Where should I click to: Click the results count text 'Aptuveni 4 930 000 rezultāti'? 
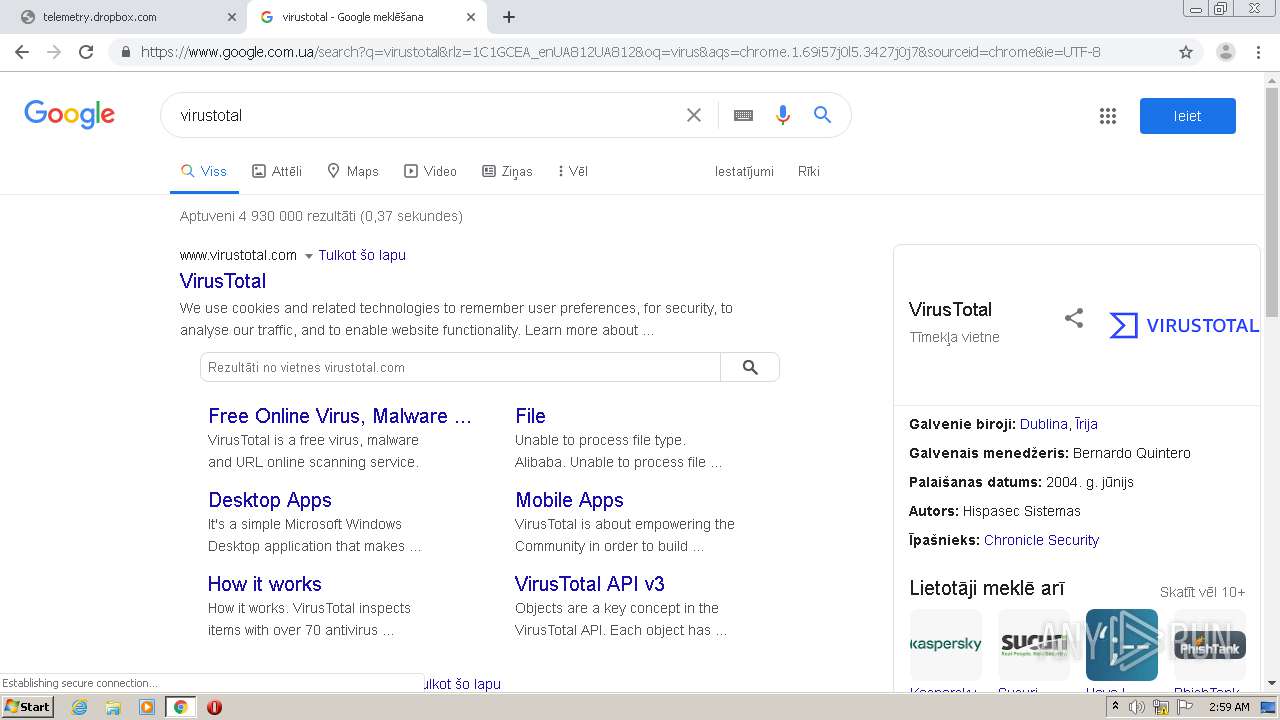coord(268,216)
